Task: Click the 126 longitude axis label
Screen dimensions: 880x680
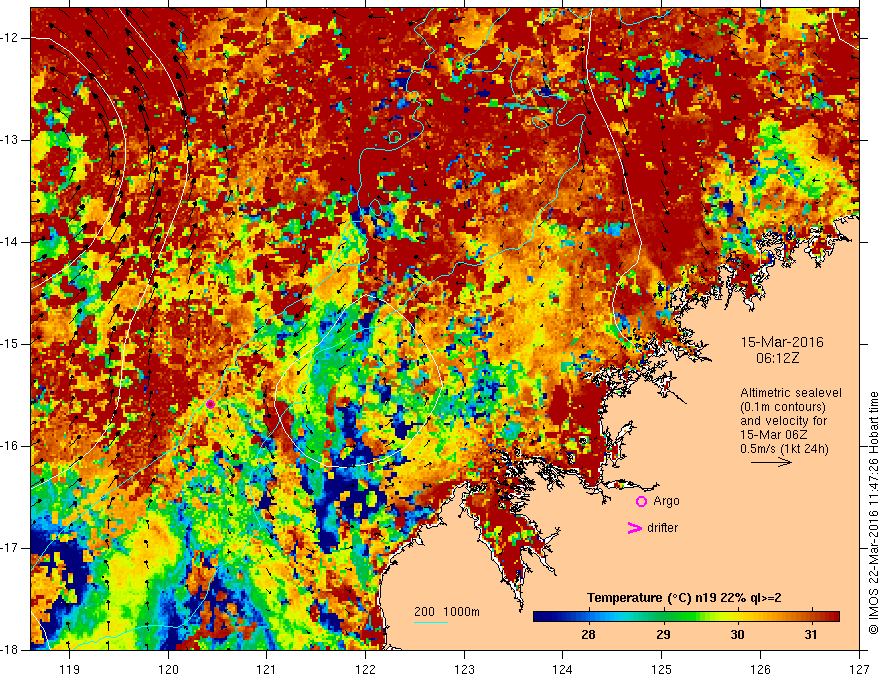Action: point(760,669)
